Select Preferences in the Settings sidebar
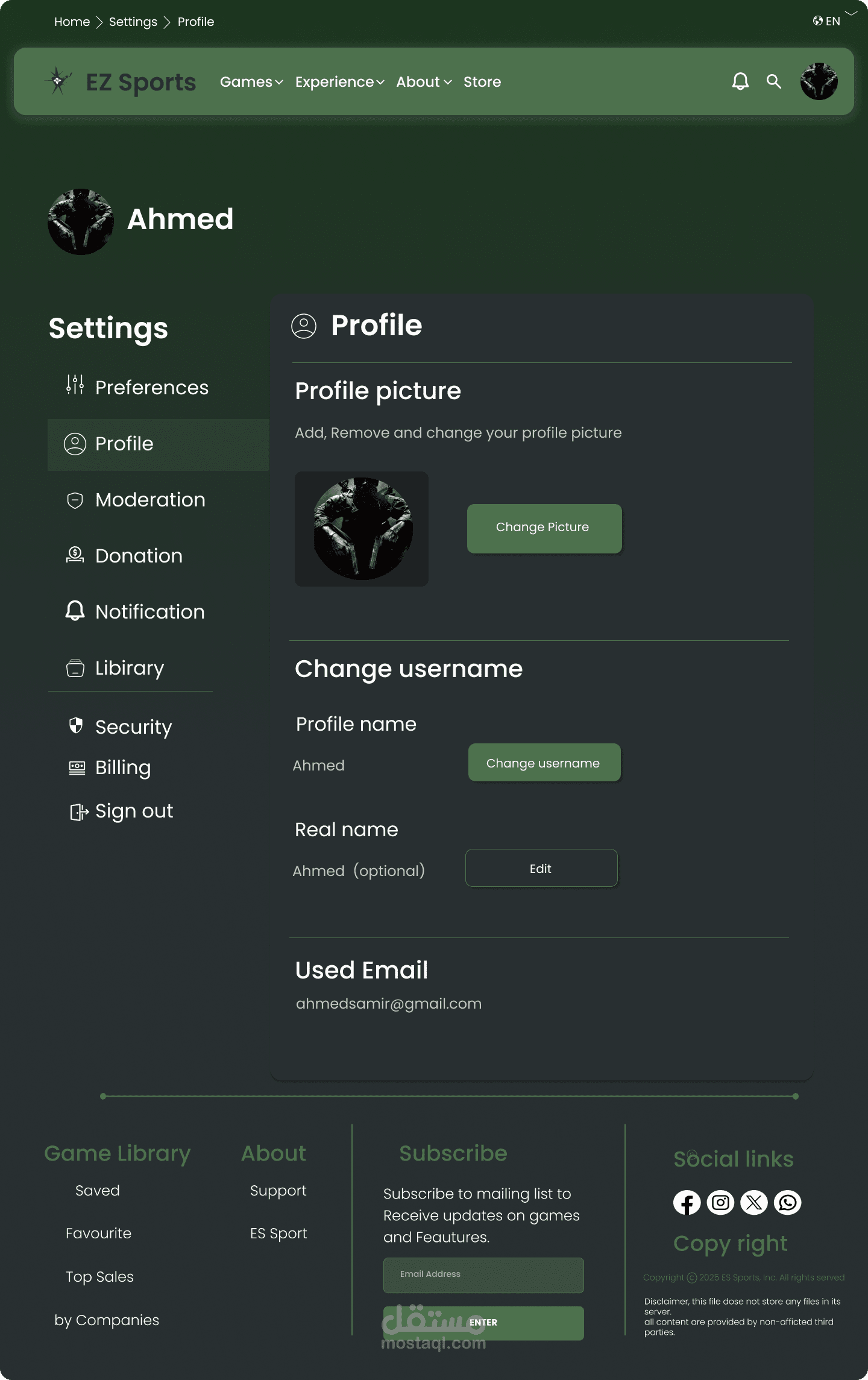 click(x=151, y=388)
